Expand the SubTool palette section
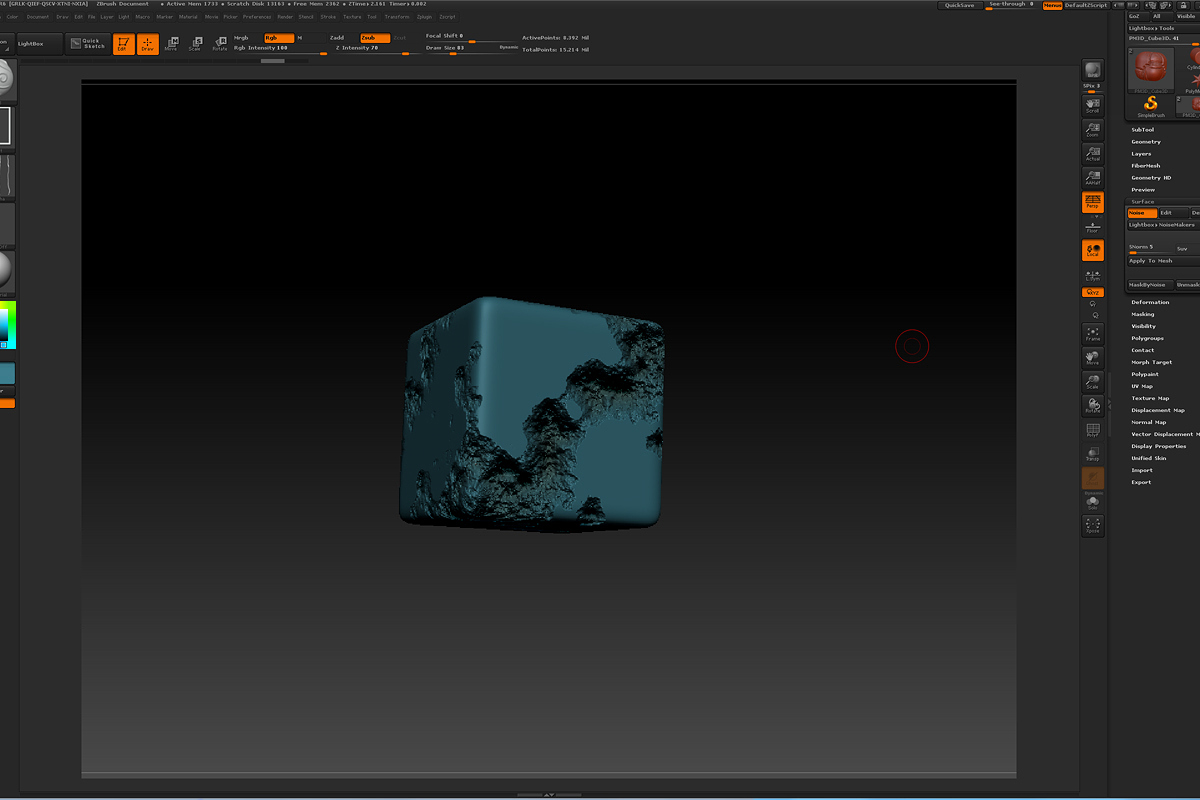The image size is (1200, 800). point(1142,130)
